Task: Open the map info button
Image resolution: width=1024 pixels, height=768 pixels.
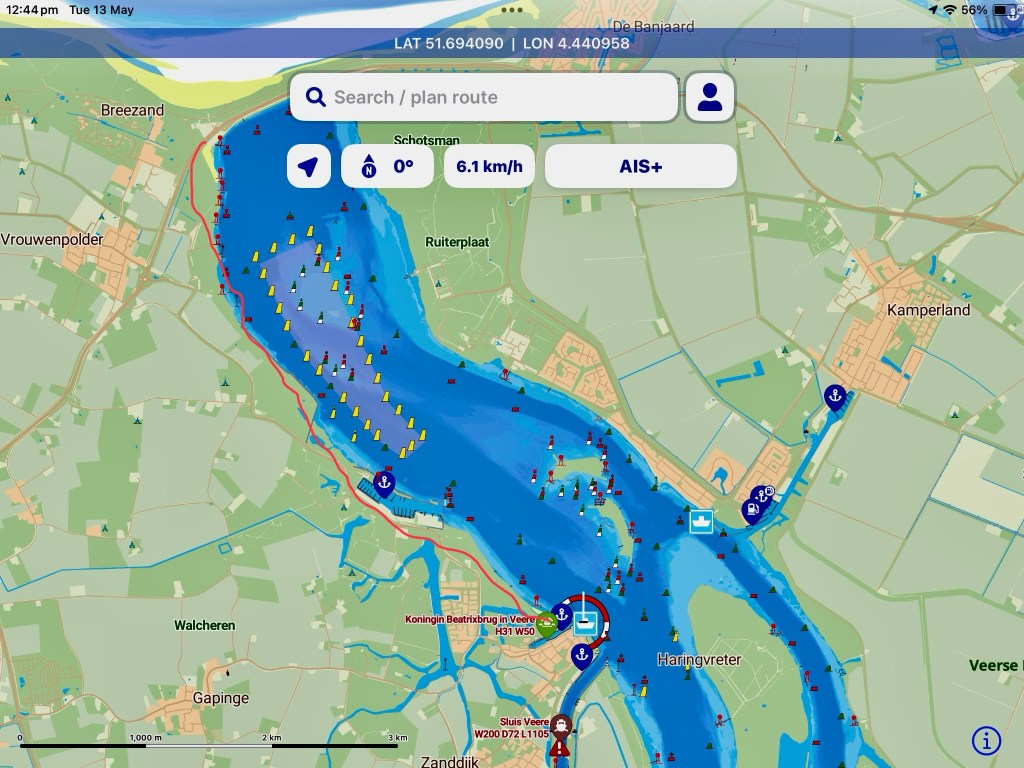Action: point(986,740)
